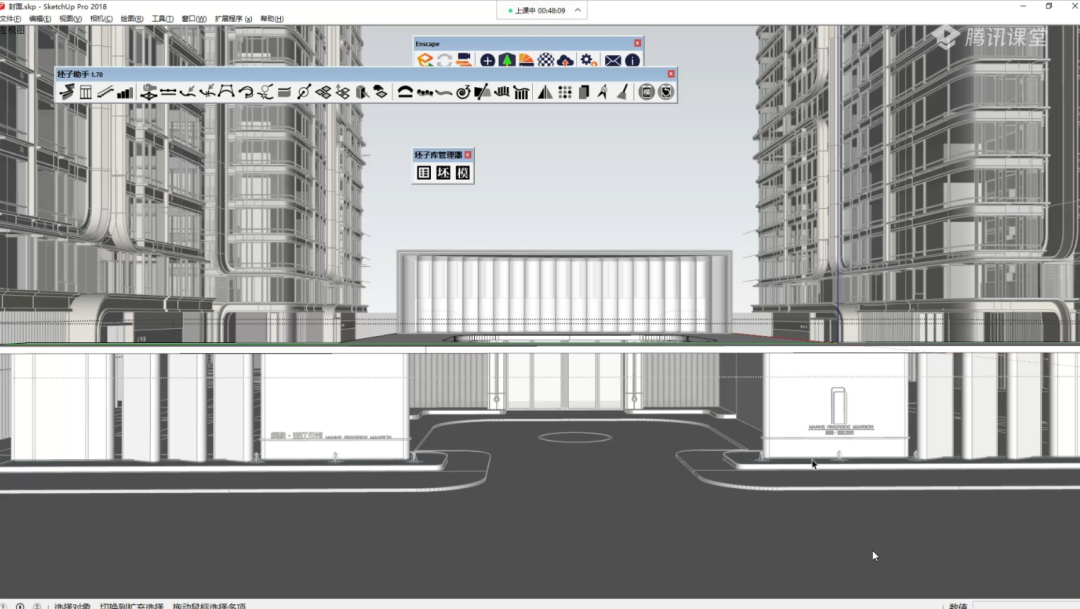1080x609 pixels.
Task: Click the 坯子助手 1.70 toolbar title
Action: pyautogui.click(x=80, y=74)
